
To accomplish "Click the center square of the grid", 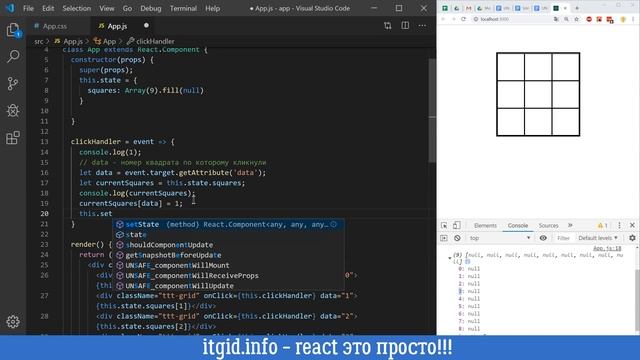I will click(538, 94).
